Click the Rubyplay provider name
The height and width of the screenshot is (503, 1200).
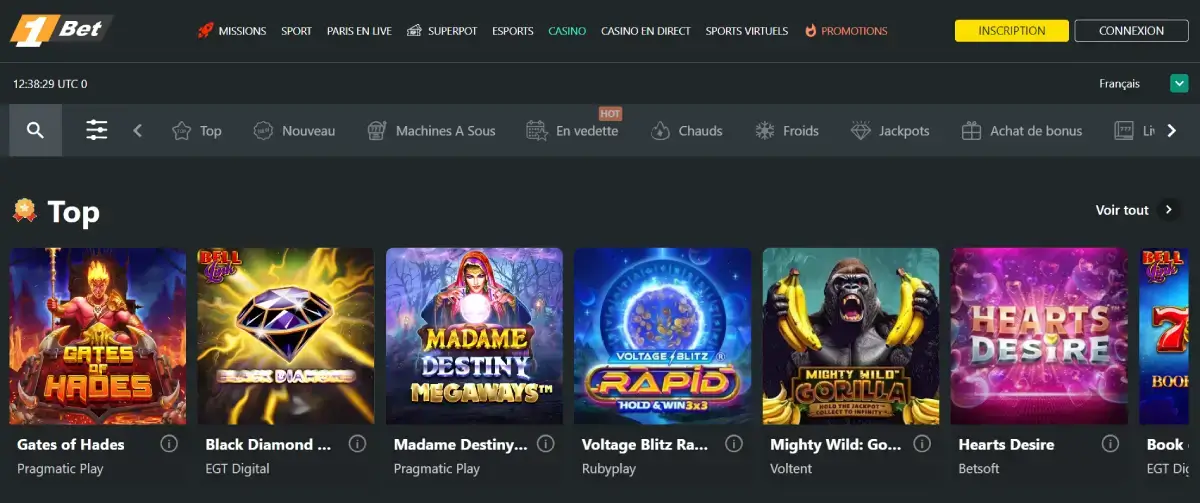click(x=609, y=468)
